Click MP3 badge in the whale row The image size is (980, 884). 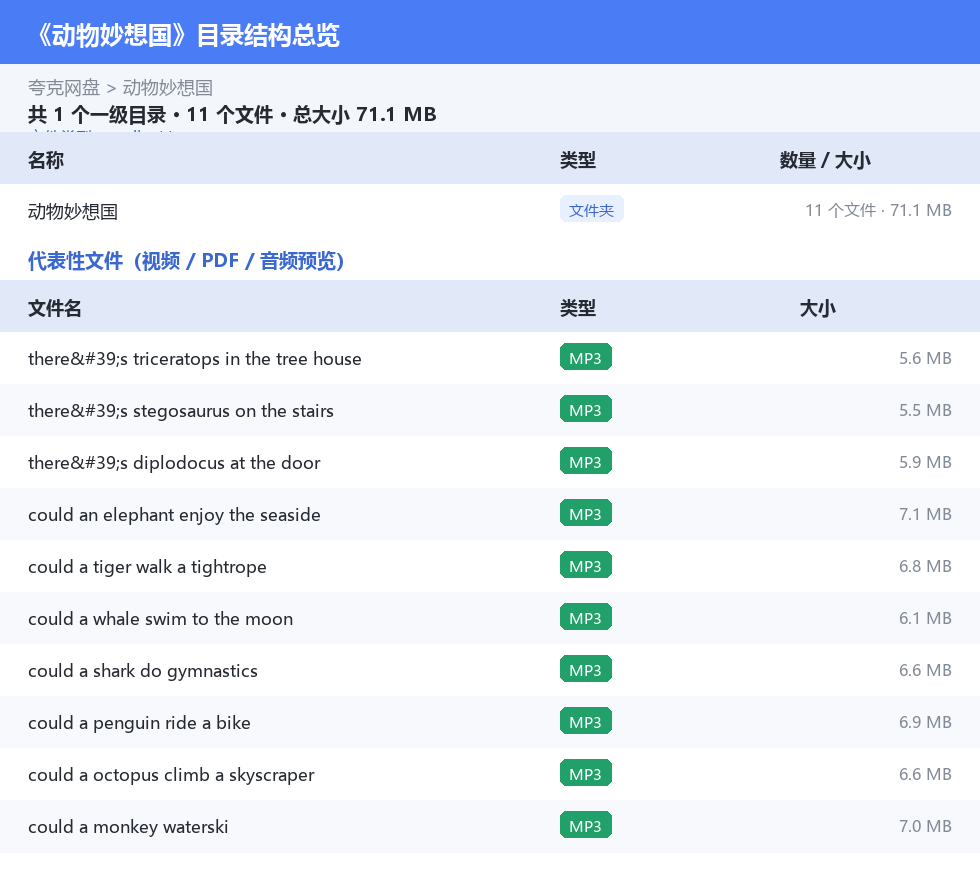pyautogui.click(x=586, y=617)
